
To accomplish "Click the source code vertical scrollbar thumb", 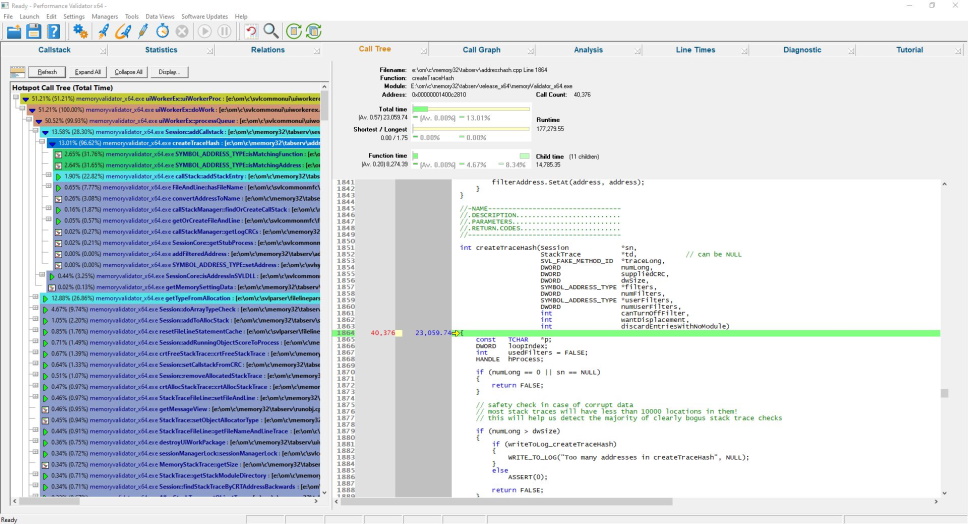I will (x=944, y=393).
